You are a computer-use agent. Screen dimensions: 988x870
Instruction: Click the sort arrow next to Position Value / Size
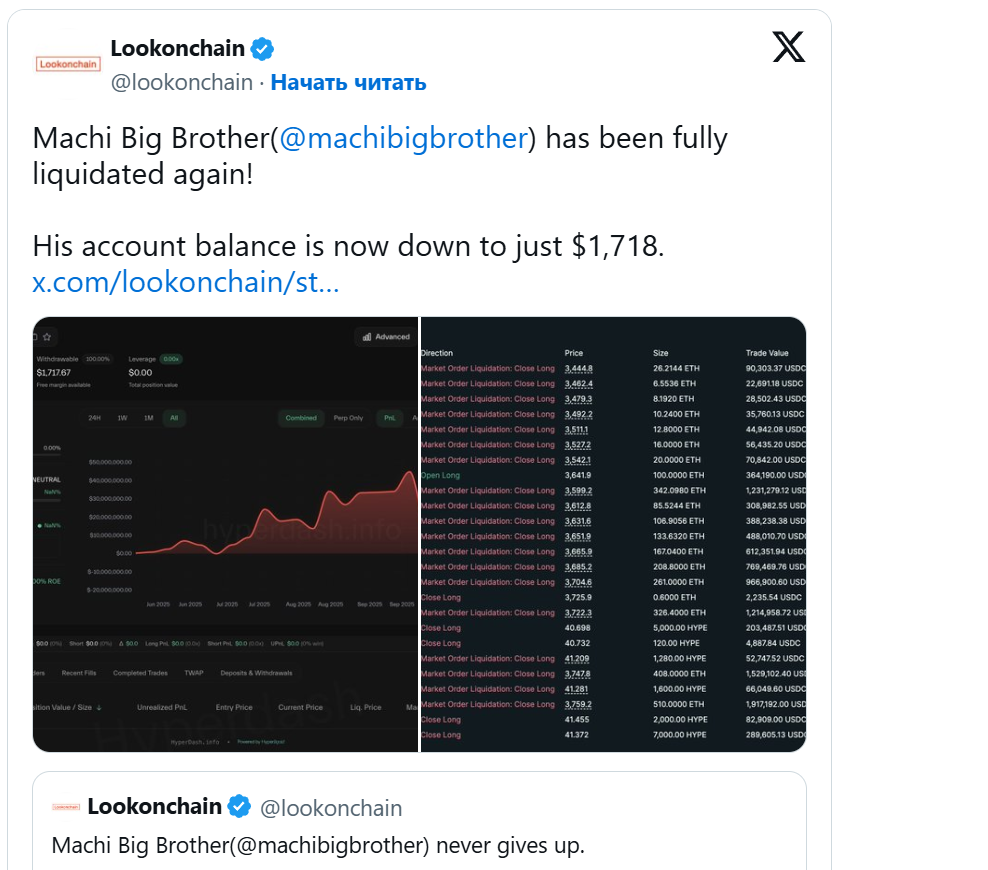tap(100, 707)
